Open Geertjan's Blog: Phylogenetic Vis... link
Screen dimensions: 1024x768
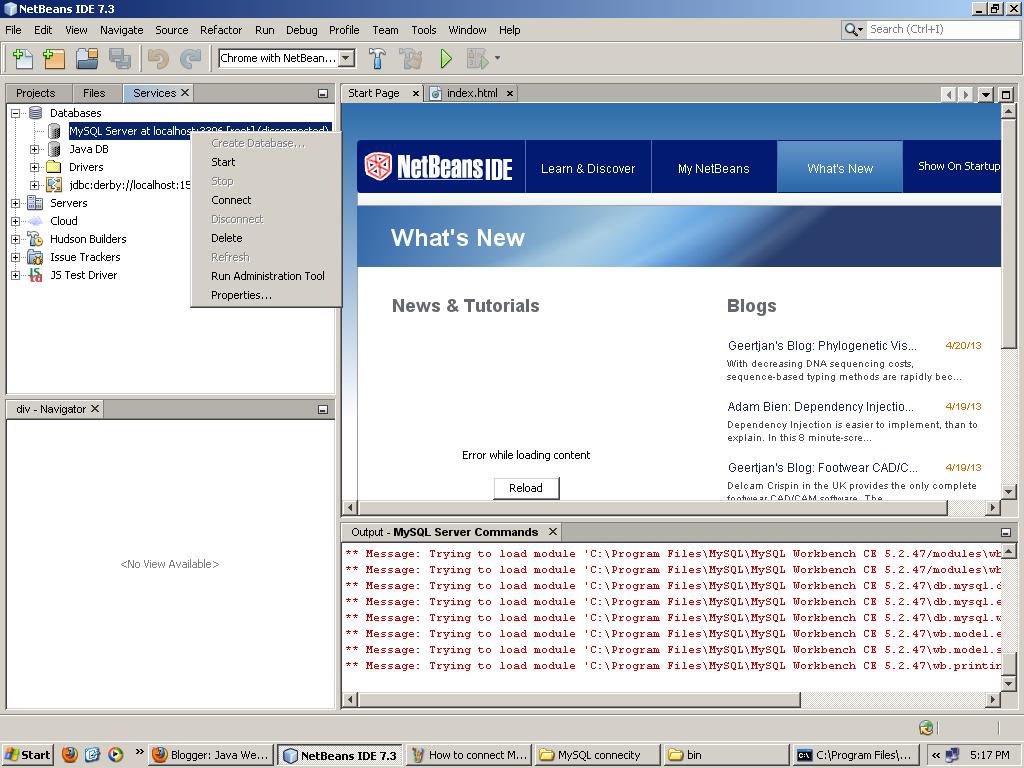(x=822, y=345)
